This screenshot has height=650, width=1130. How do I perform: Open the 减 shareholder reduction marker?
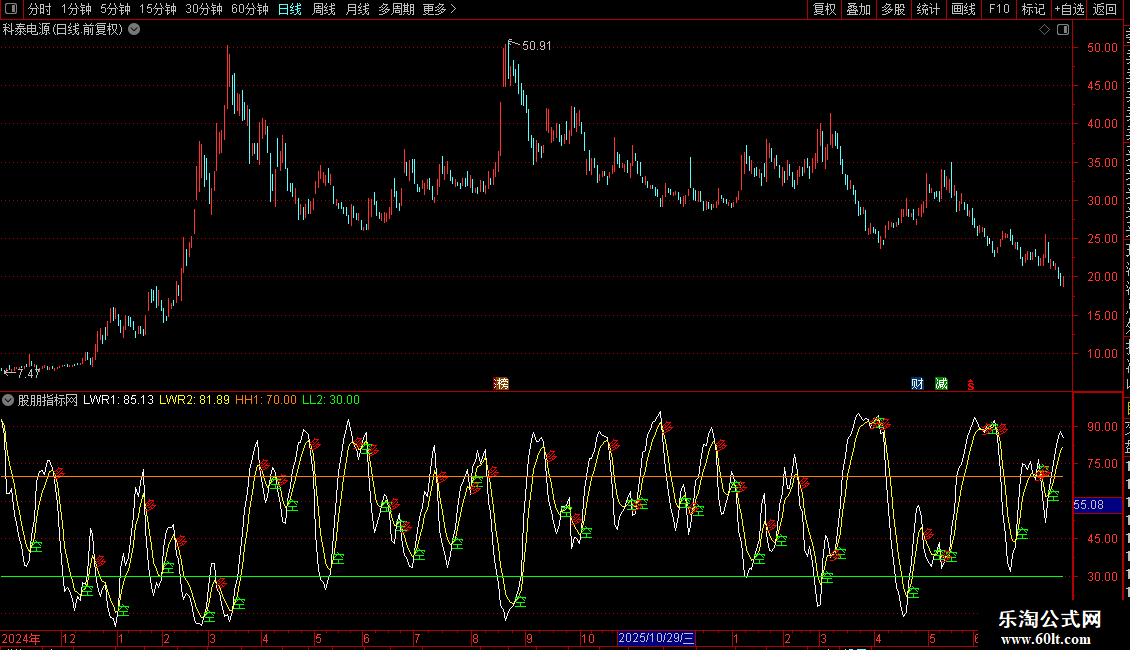(x=941, y=383)
